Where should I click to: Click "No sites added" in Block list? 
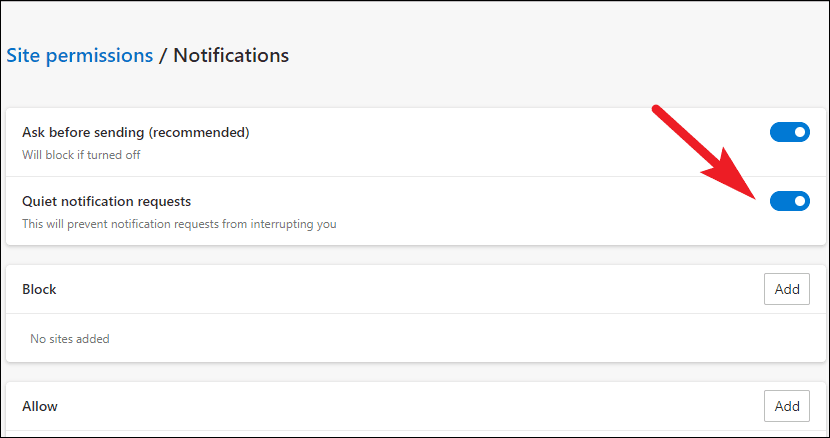(69, 339)
